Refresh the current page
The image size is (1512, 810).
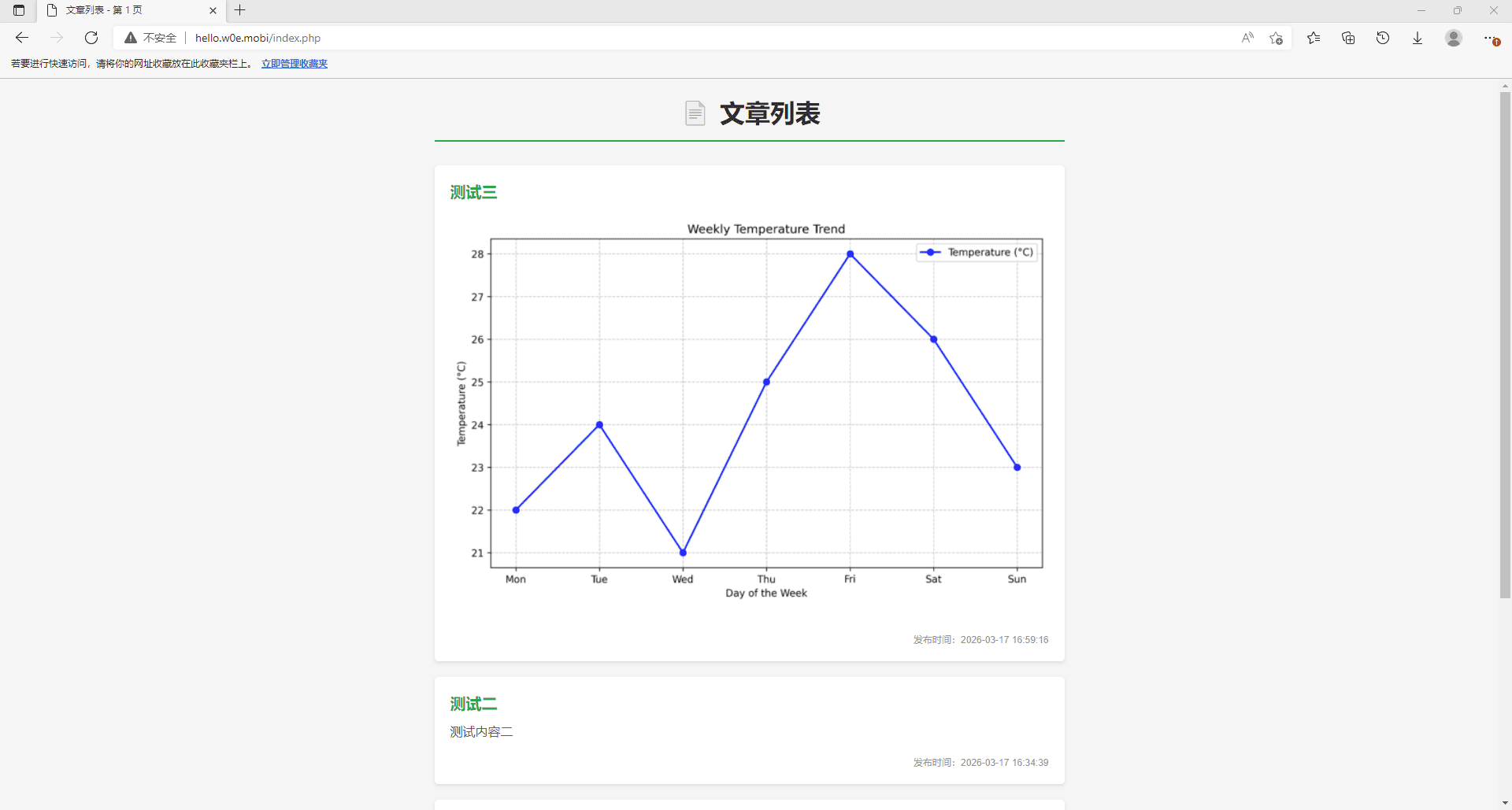click(91, 37)
